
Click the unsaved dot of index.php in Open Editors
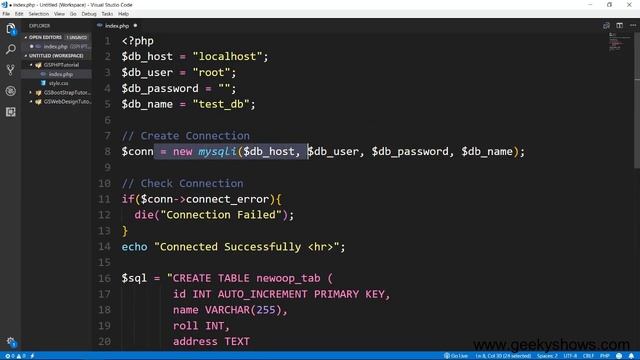(x=31, y=47)
